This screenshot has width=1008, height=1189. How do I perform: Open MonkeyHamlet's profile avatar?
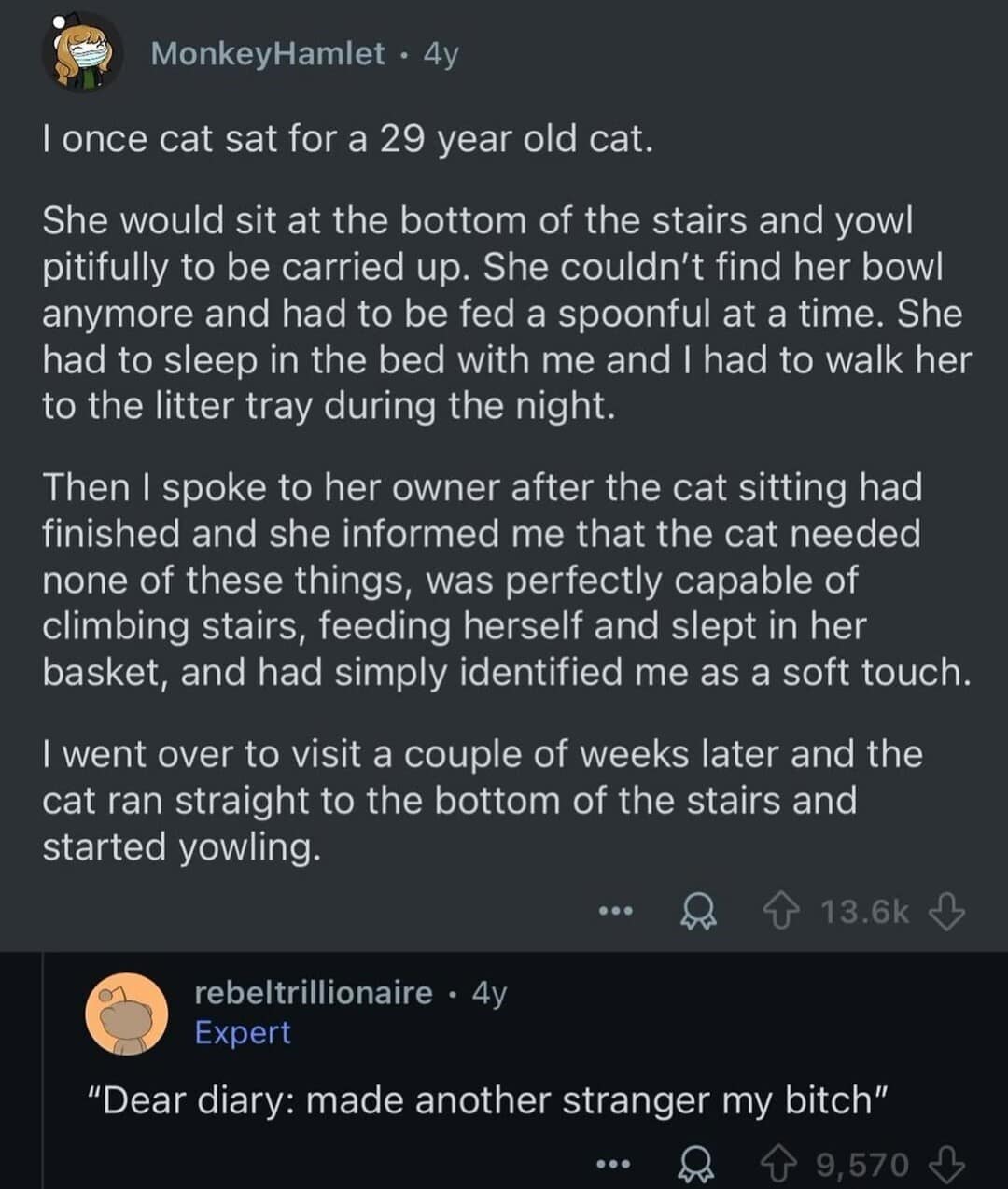[x=82, y=54]
